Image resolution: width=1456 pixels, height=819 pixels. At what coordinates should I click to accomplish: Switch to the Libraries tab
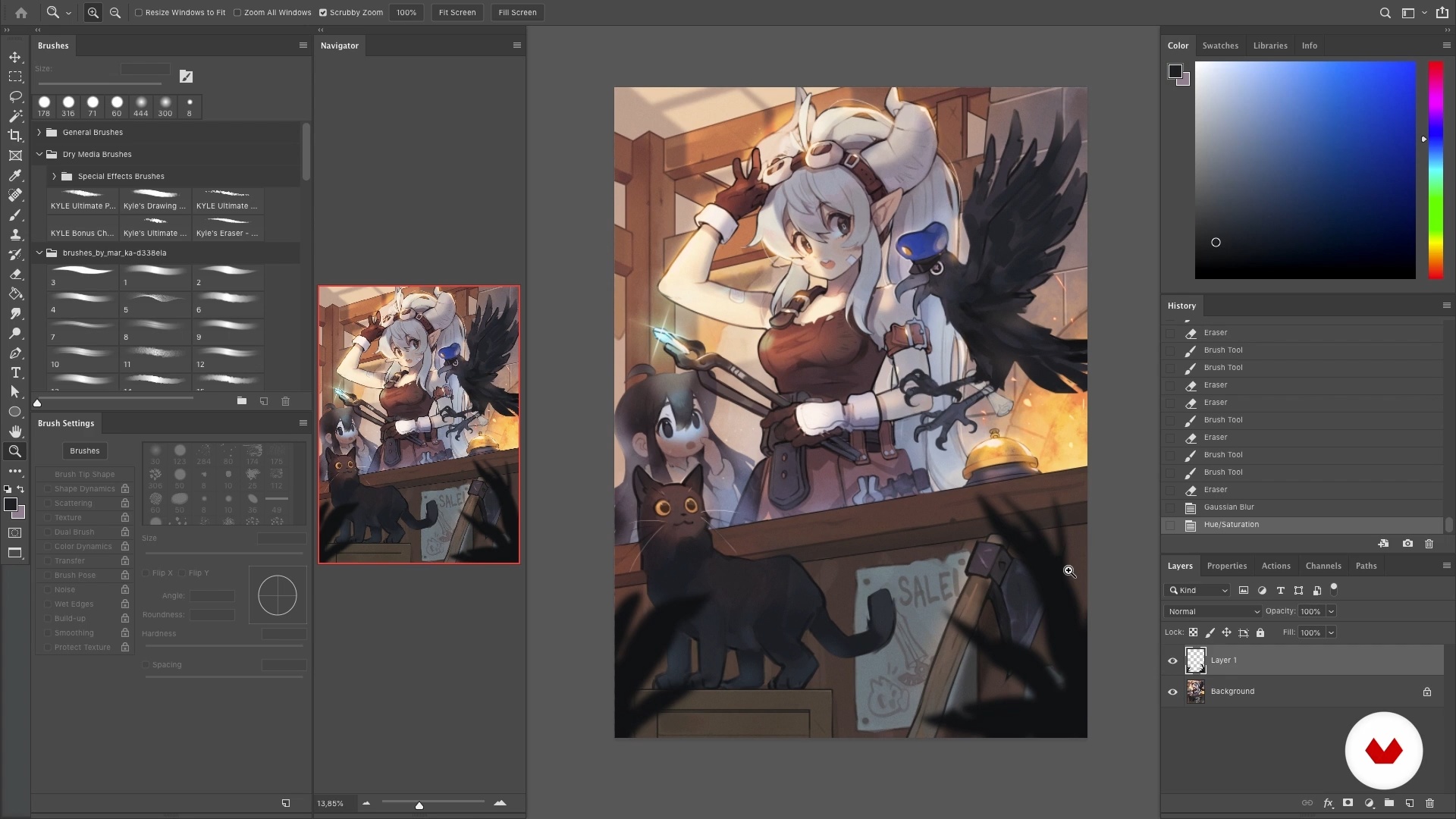(x=1270, y=45)
